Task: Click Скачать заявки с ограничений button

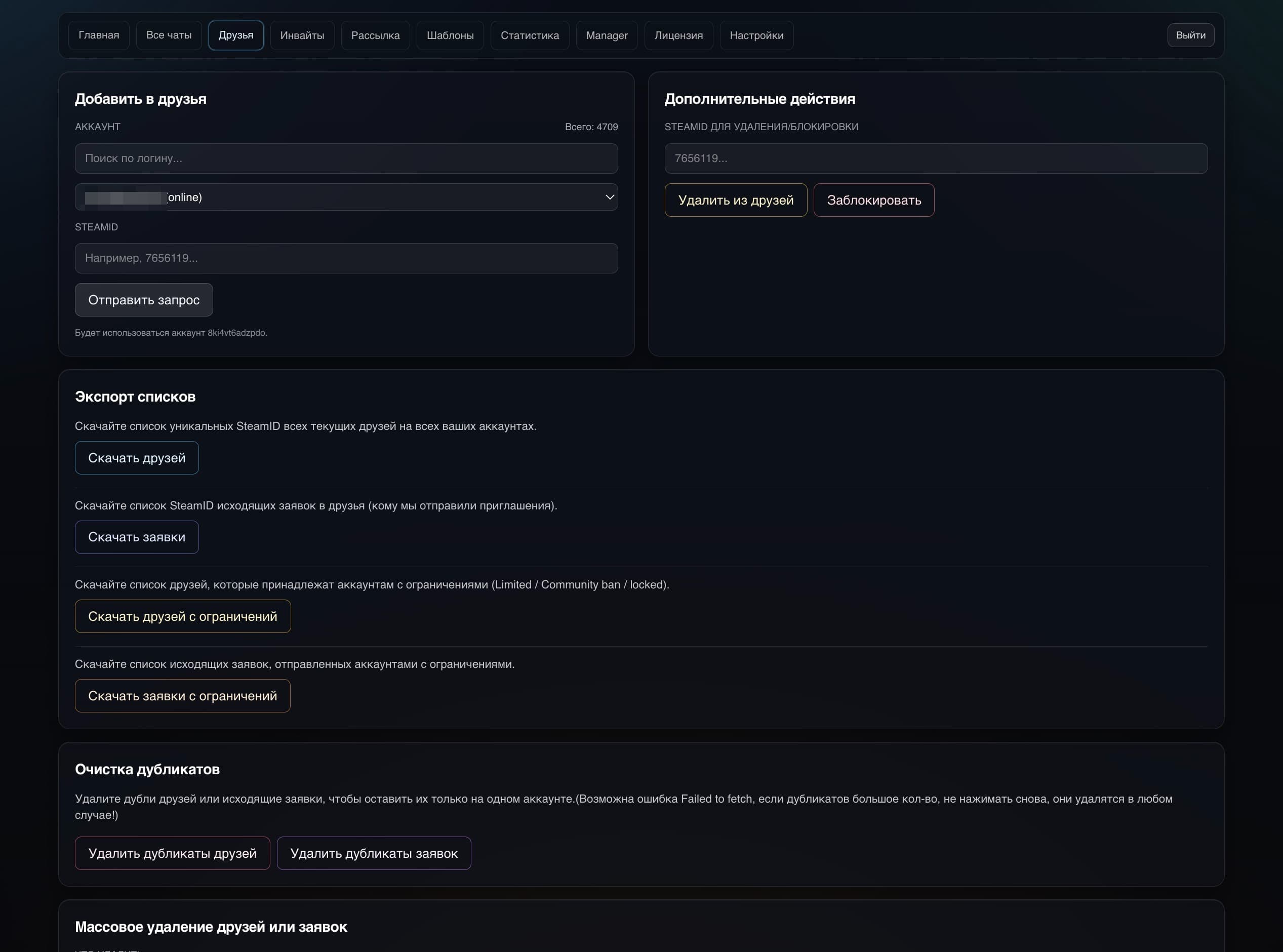Action: [183, 696]
